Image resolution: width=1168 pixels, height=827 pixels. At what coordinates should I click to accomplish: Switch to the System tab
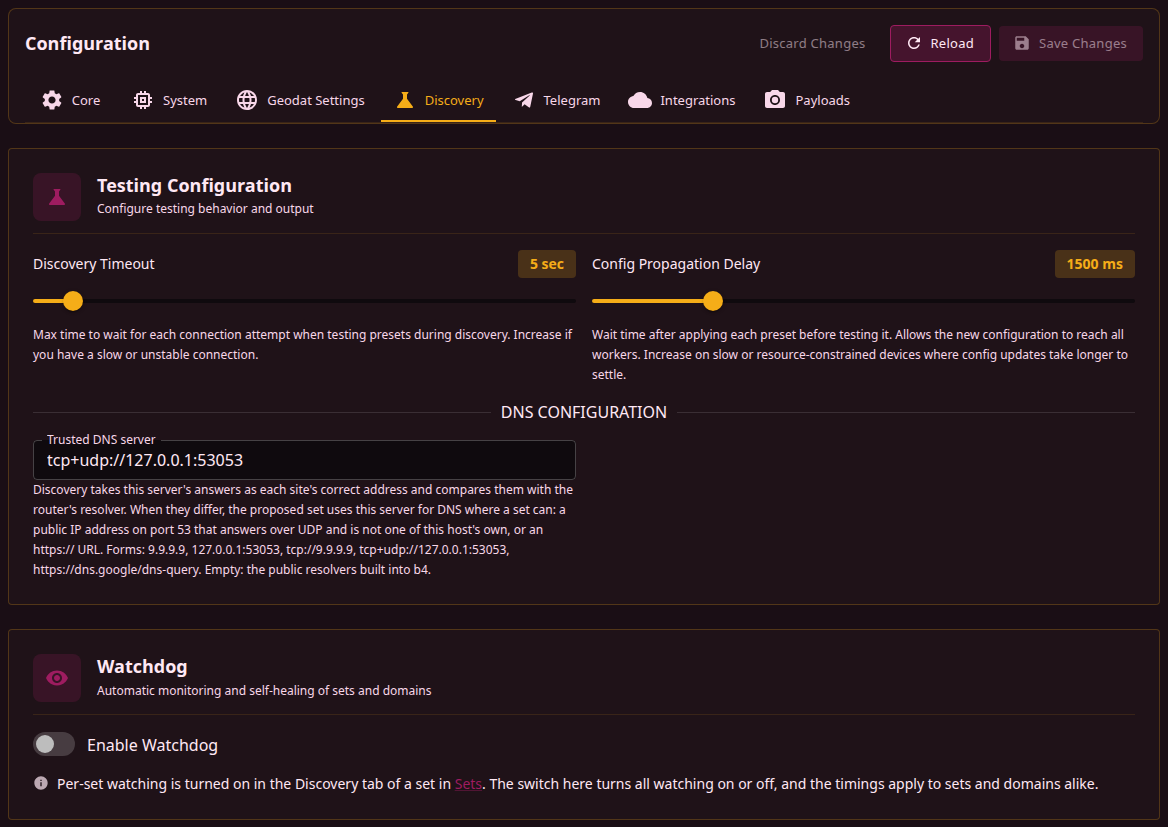click(x=171, y=101)
